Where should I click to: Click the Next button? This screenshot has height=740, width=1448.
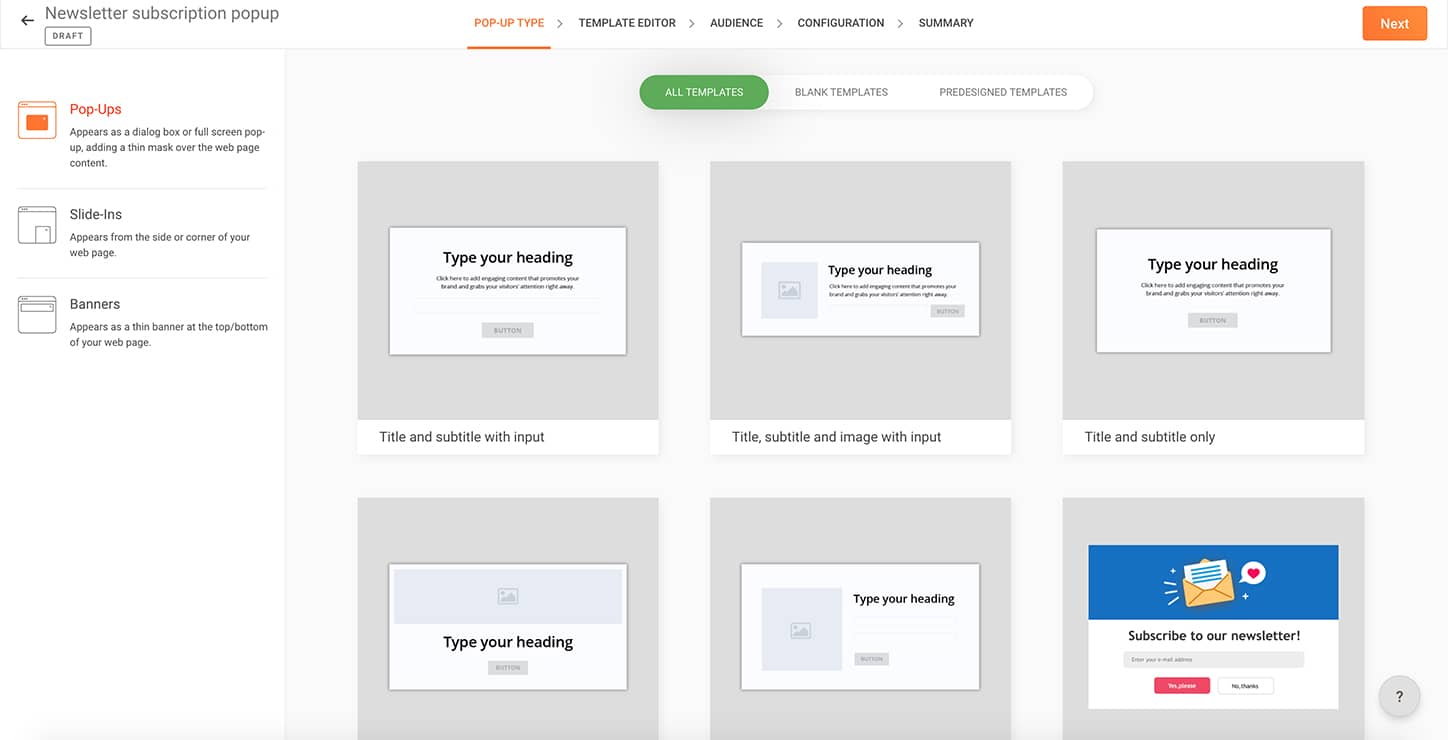coord(1394,22)
